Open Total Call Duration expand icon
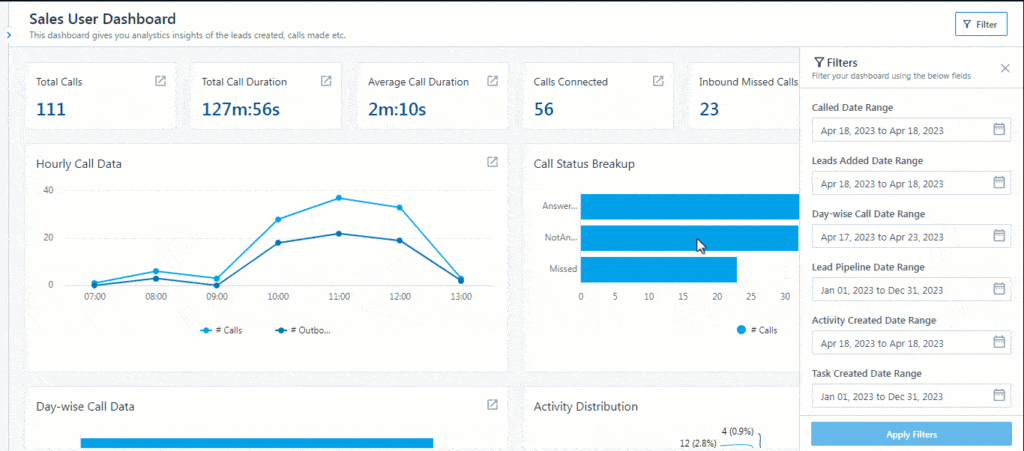 tap(326, 81)
